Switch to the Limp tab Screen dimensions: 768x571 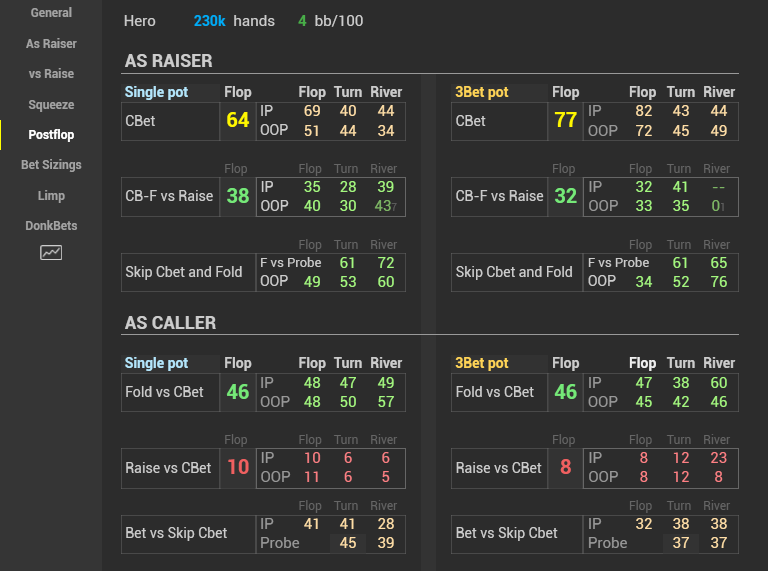click(51, 196)
